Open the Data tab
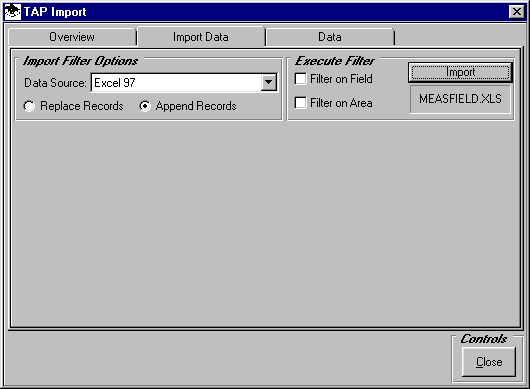The height and width of the screenshot is (389, 530). tap(330, 37)
